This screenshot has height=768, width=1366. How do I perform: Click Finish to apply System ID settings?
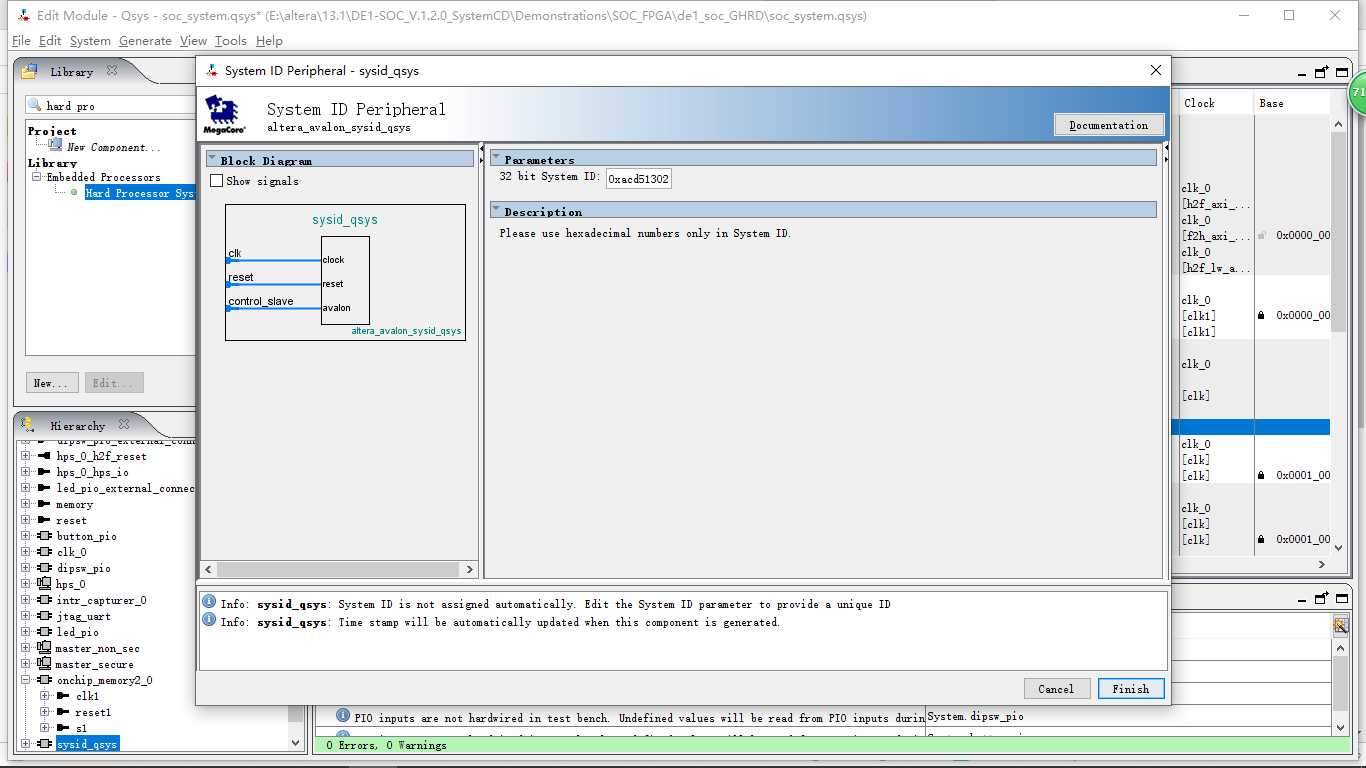[1131, 688]
